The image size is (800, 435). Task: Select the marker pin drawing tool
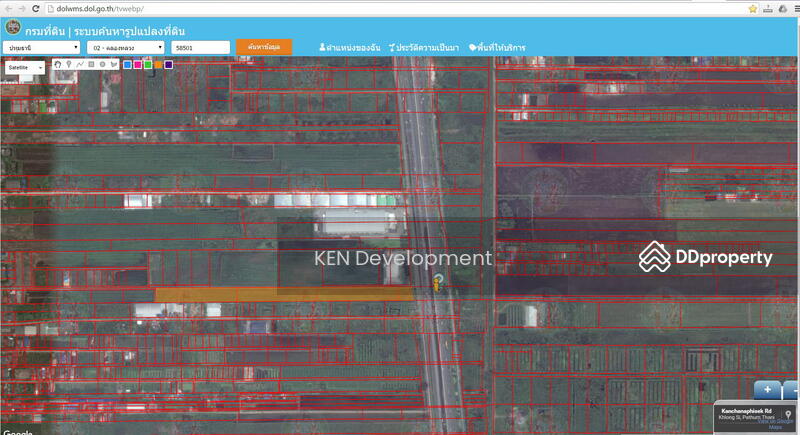(x=68, y=64)
